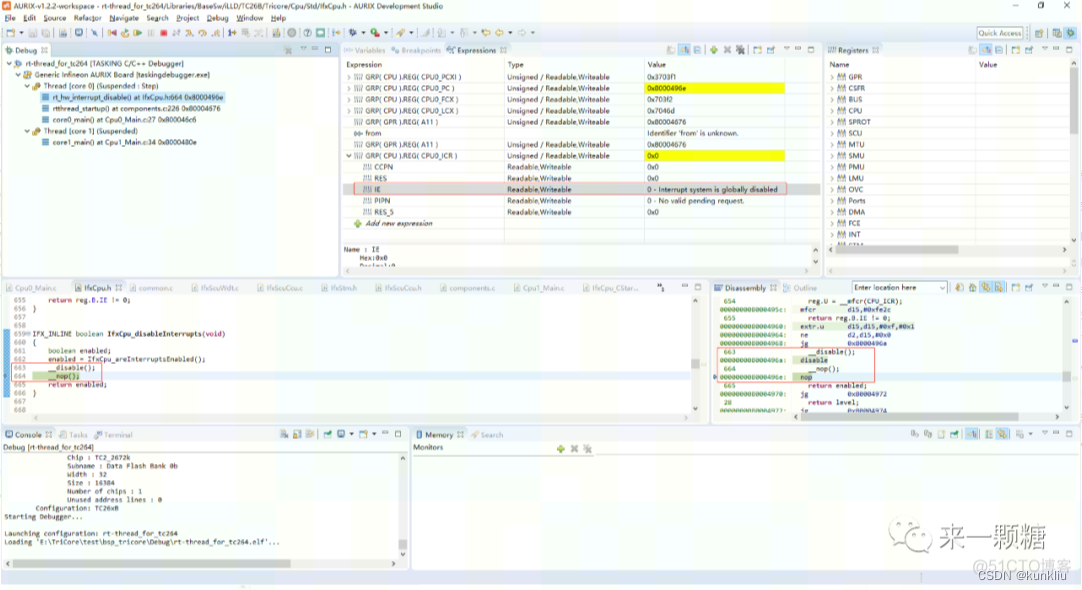Click the Help question-mark toolbar icon
Viewport: 1082px width, 590px height.
[307, 32]
